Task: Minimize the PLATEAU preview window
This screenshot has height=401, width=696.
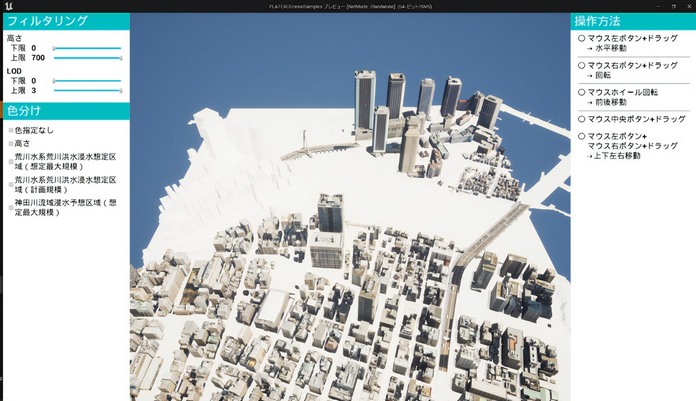Action: click(658, 6)
